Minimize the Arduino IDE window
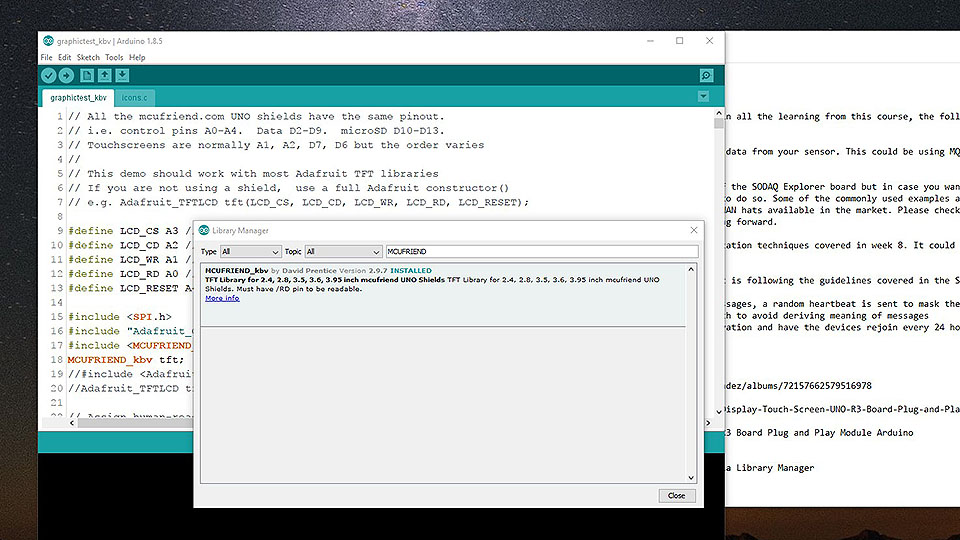 point(650,41)
